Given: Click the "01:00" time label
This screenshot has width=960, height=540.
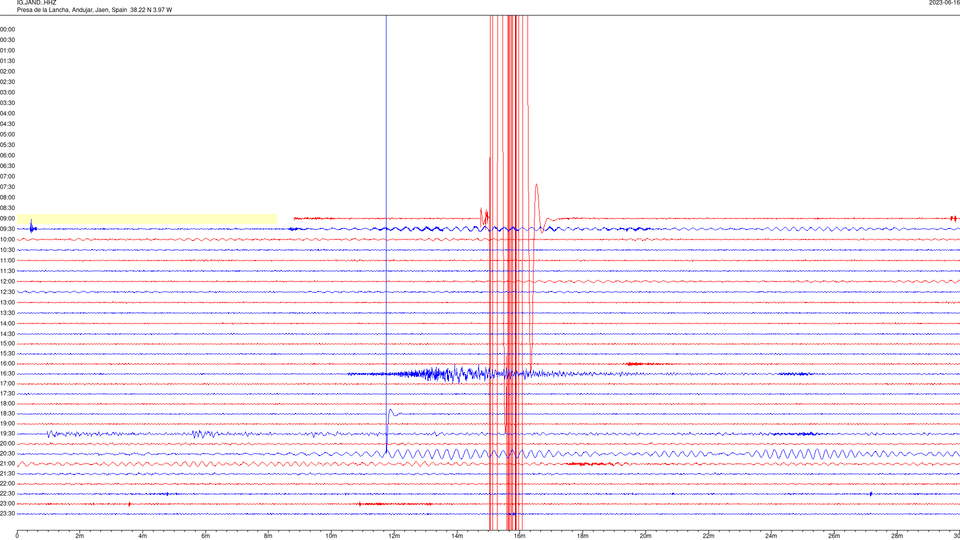Looking at the screenshot, I should click(7, 50).
